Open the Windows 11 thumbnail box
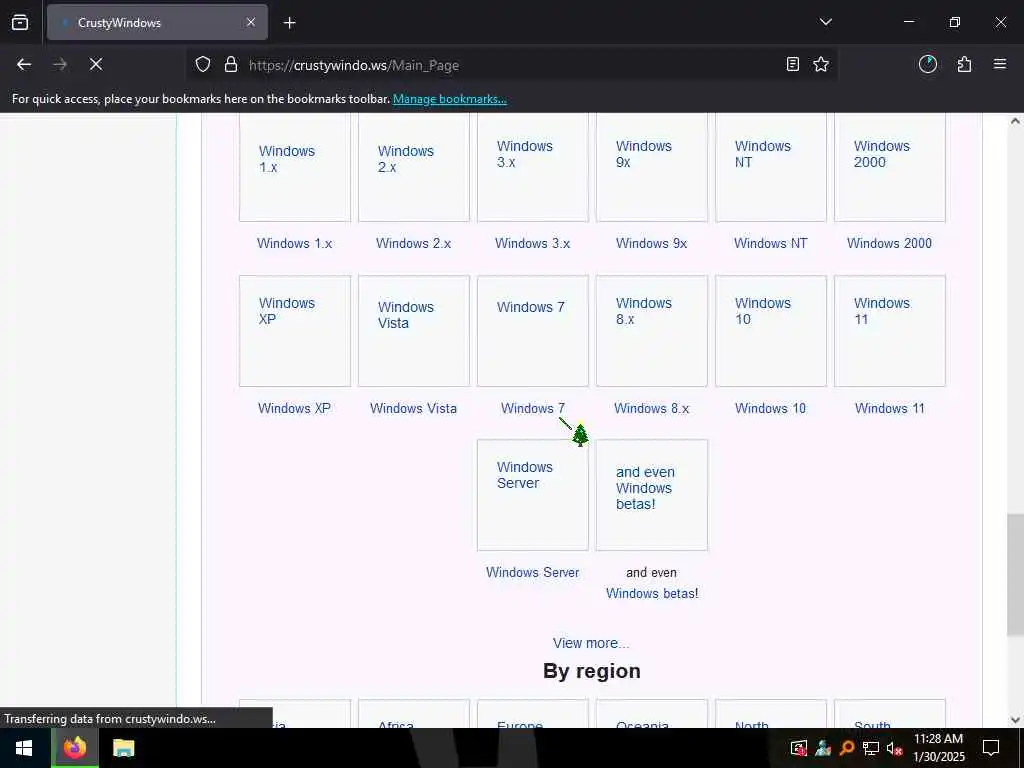 pos(889,331)
